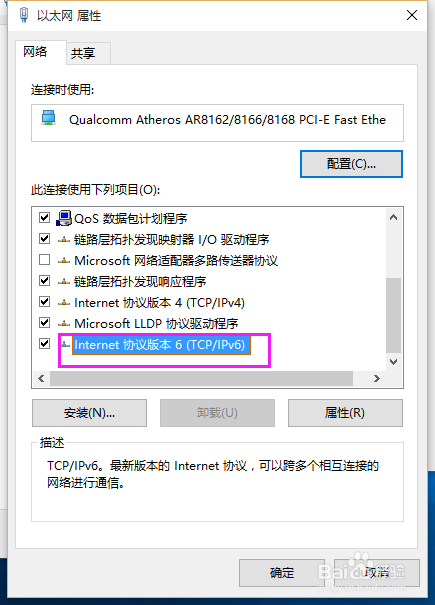Click the icon beside Microsoft 网络适配器多路传送器协议
The width and height of the screenshot is (435, 605).
(x=64, y=261)
